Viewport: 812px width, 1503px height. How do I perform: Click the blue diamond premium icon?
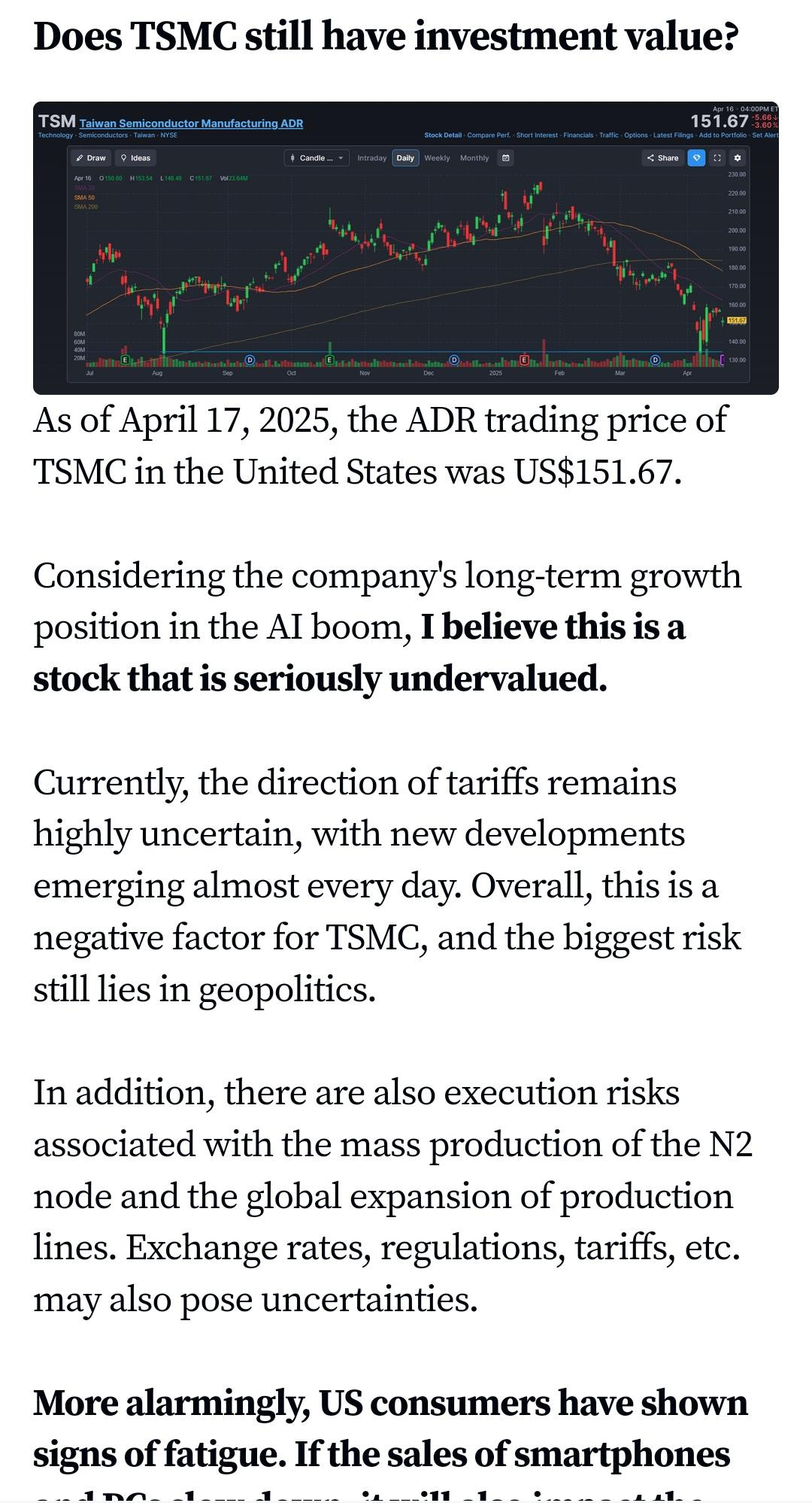(696, 158)
